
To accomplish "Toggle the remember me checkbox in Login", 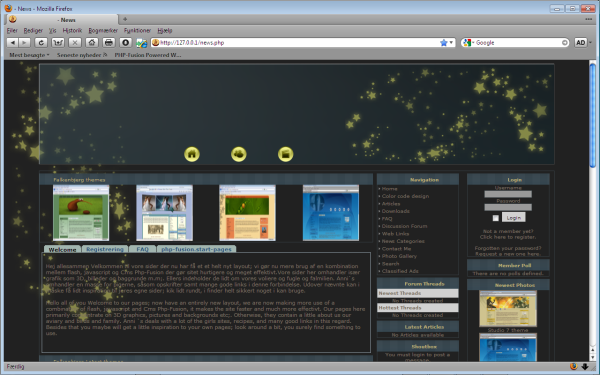I will tap(496, 218).
